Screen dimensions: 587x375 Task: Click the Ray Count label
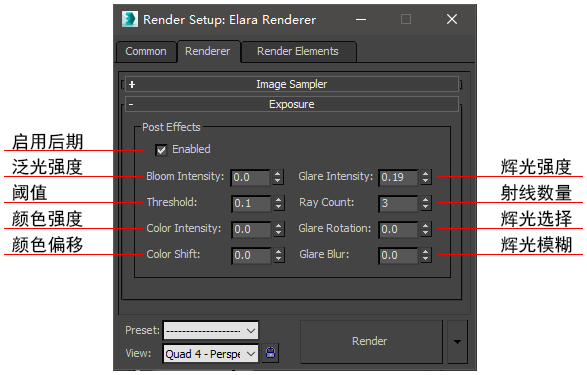click(326, 202)
